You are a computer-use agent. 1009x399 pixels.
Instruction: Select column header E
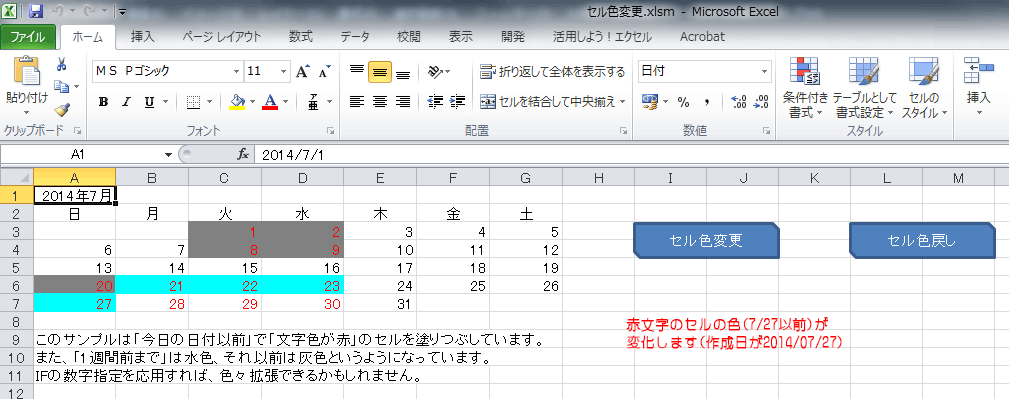pyautogui.click(x=380, y=178)
